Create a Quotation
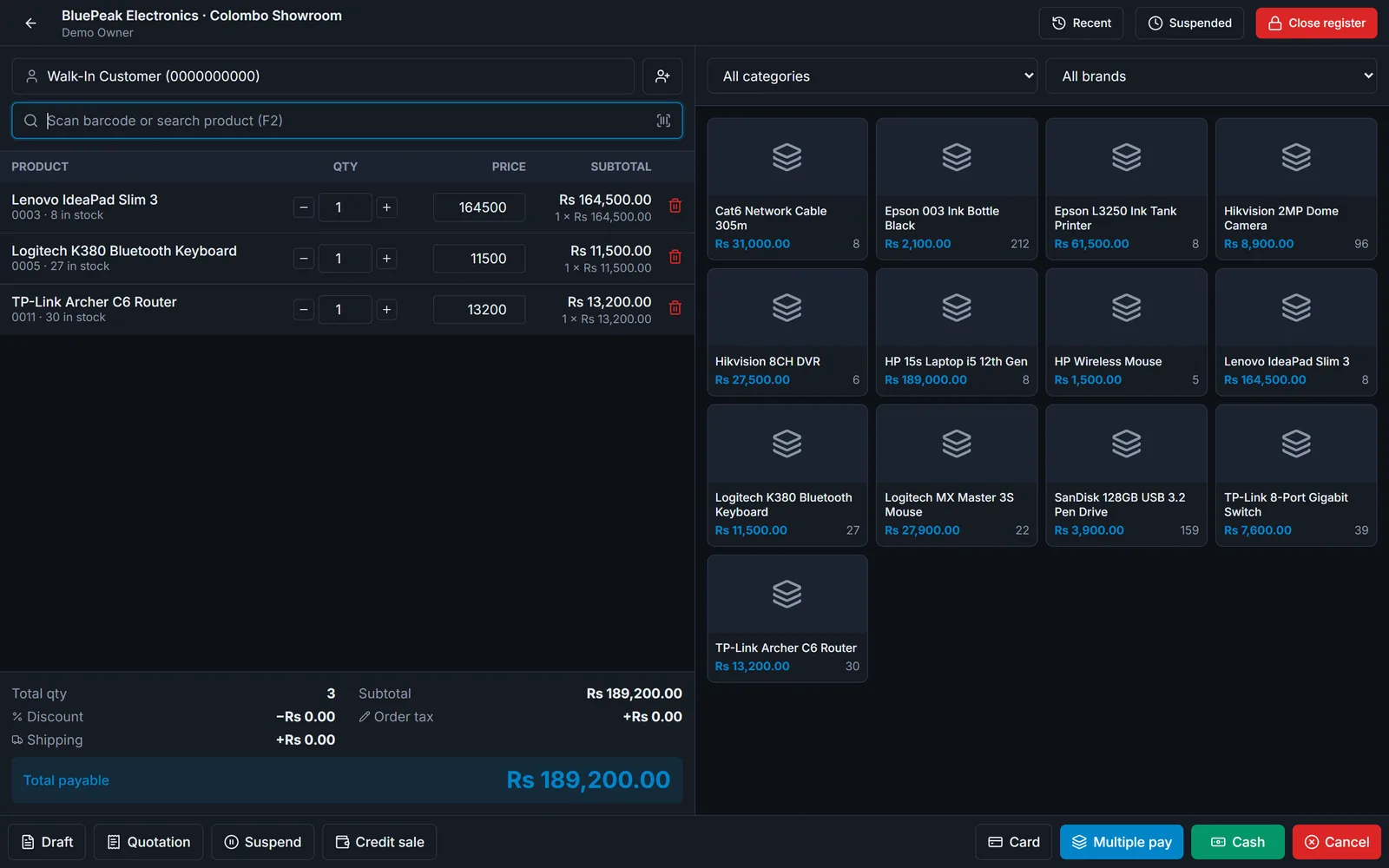Screen dimensions: 1389x868 tap(148, 842)
